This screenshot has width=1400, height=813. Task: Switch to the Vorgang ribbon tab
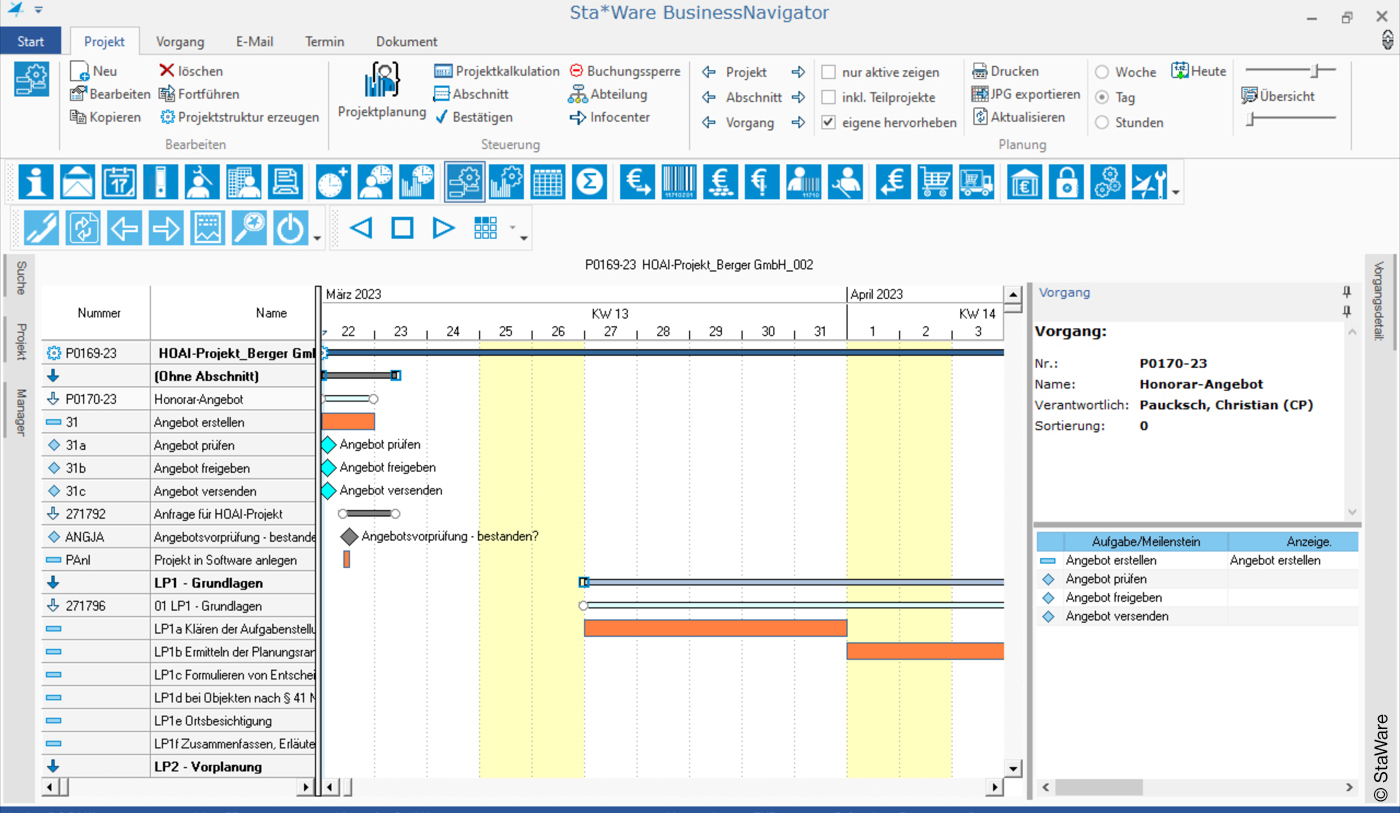(x=180, y=42)
